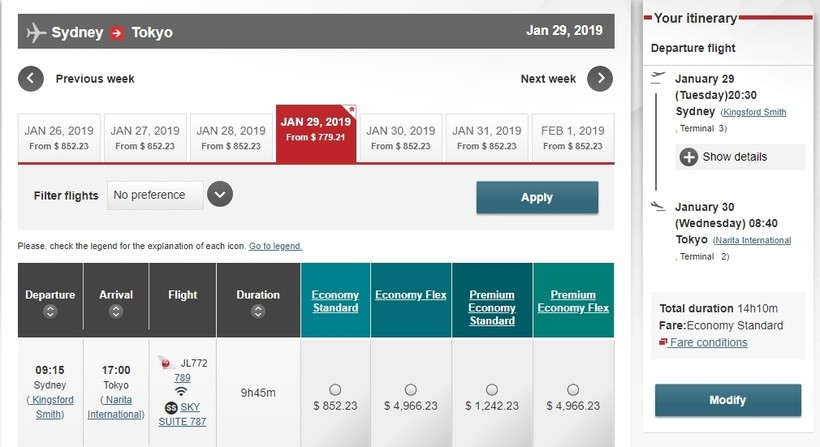Switch to the JAN 27, 2019 date tab

pos(144,138)
